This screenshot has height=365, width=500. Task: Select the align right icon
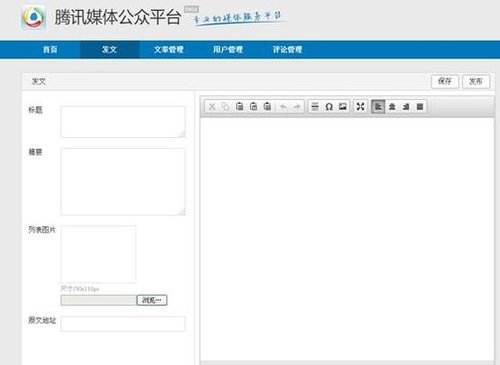[x=406, y=107]
